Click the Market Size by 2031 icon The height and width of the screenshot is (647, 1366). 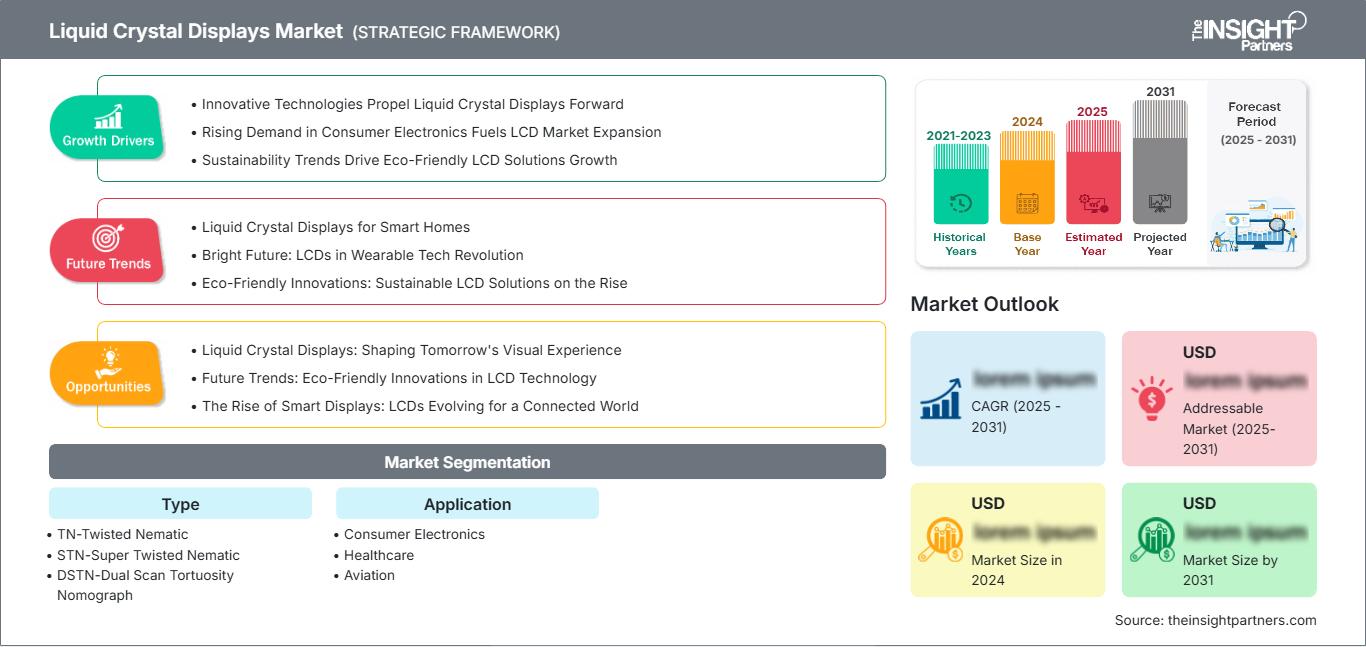coord(1153,540)
